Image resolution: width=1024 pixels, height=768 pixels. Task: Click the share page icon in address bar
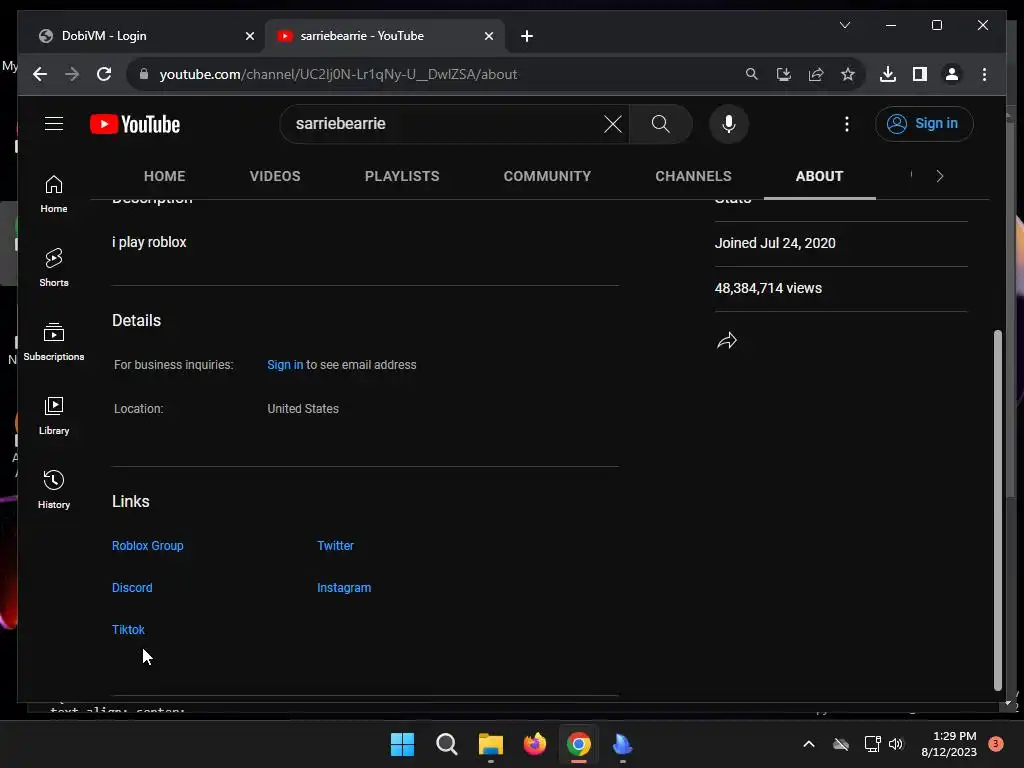click(816, 74)
